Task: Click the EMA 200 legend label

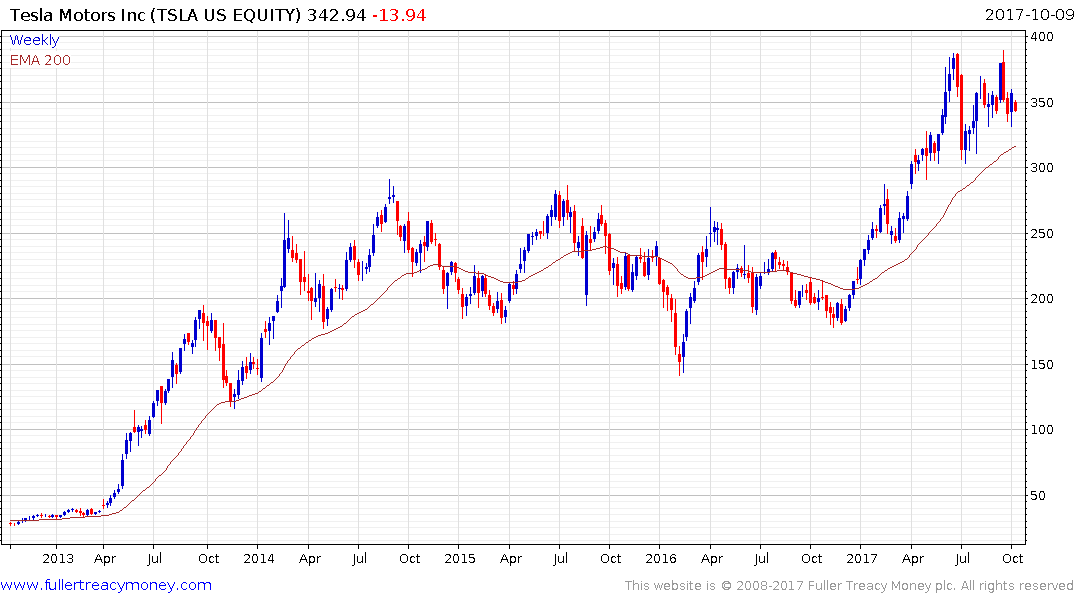Action: click(40, 60)
